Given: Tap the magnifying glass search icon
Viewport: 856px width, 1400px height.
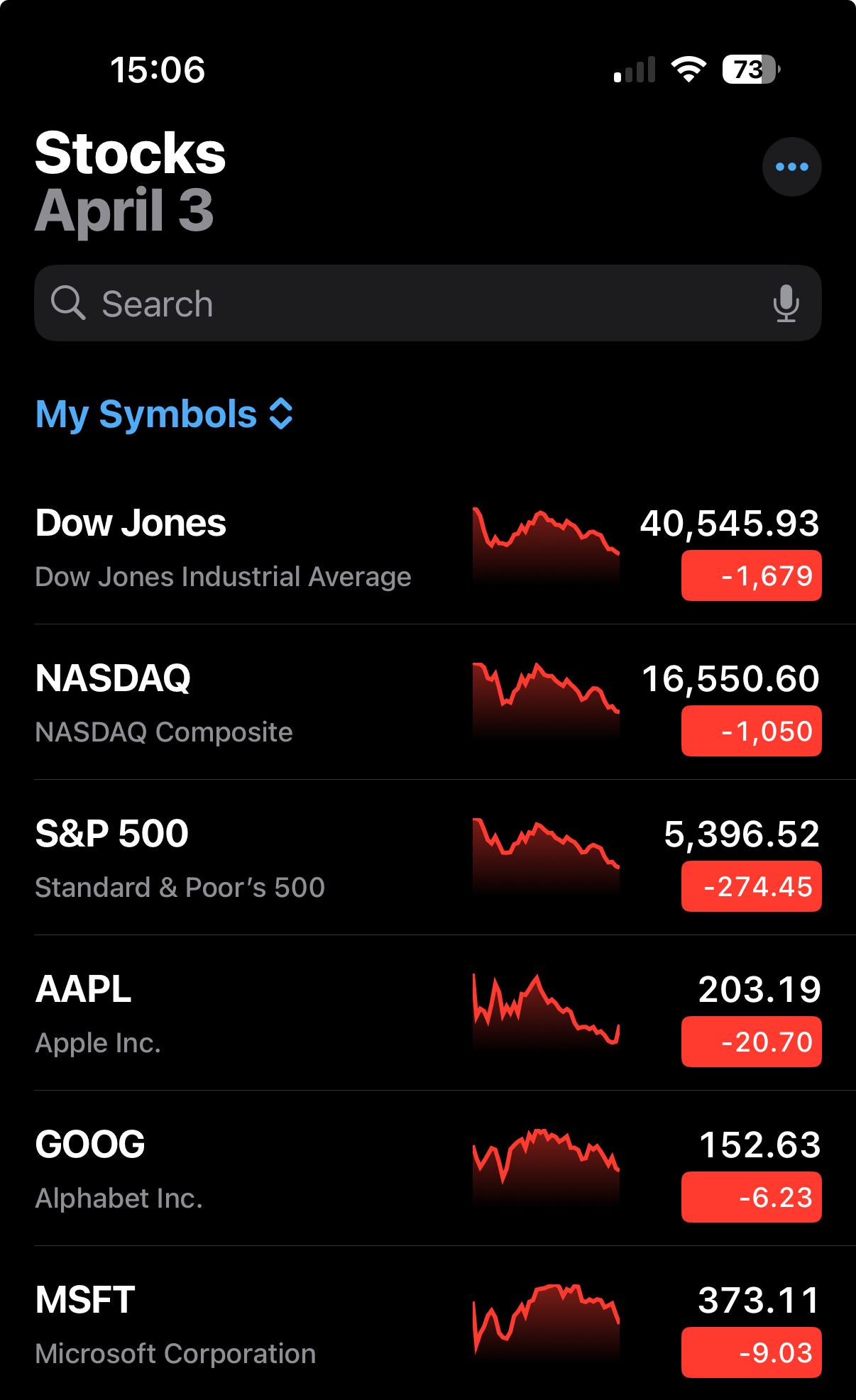Looking at the screenshot, I should point(68,304).
